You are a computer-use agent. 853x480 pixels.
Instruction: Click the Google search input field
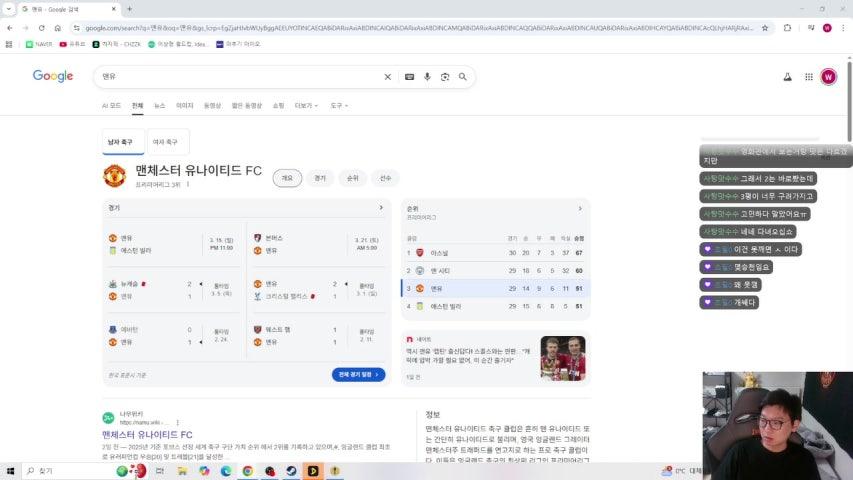pyautogui.click(x=239, y=77)
